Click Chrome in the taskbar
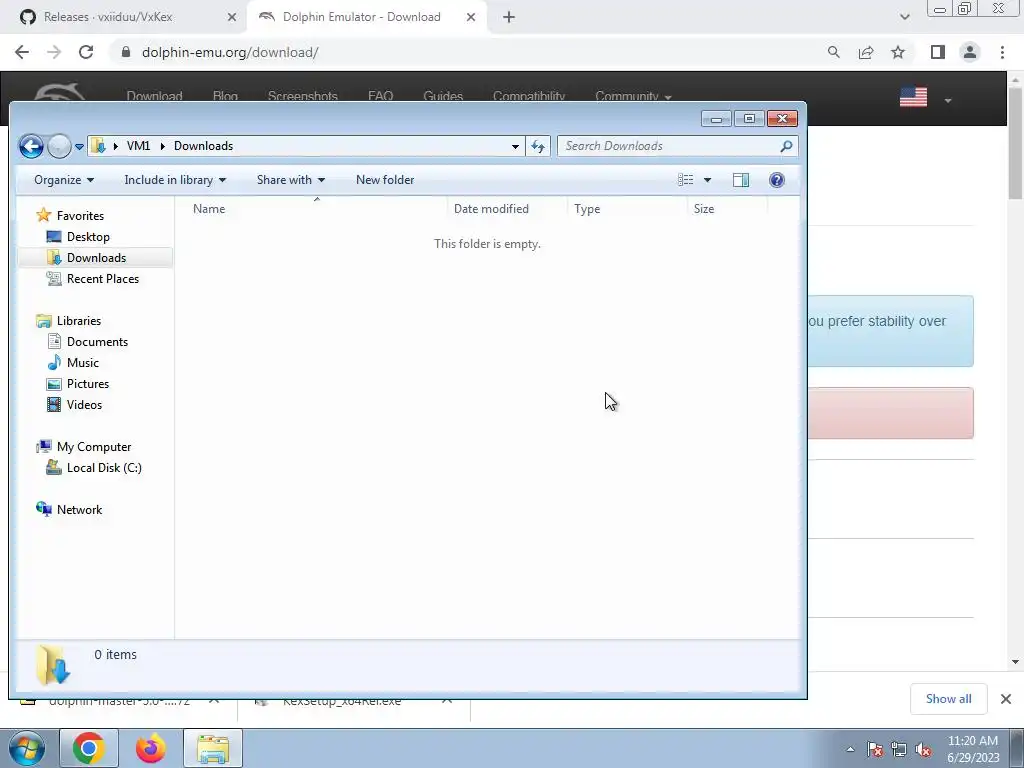Screen dimensions: 1024x768 coord(89,748)
